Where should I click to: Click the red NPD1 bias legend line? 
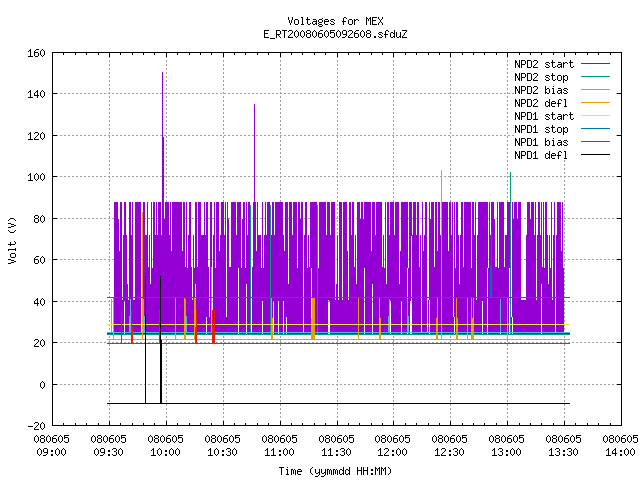595,142
